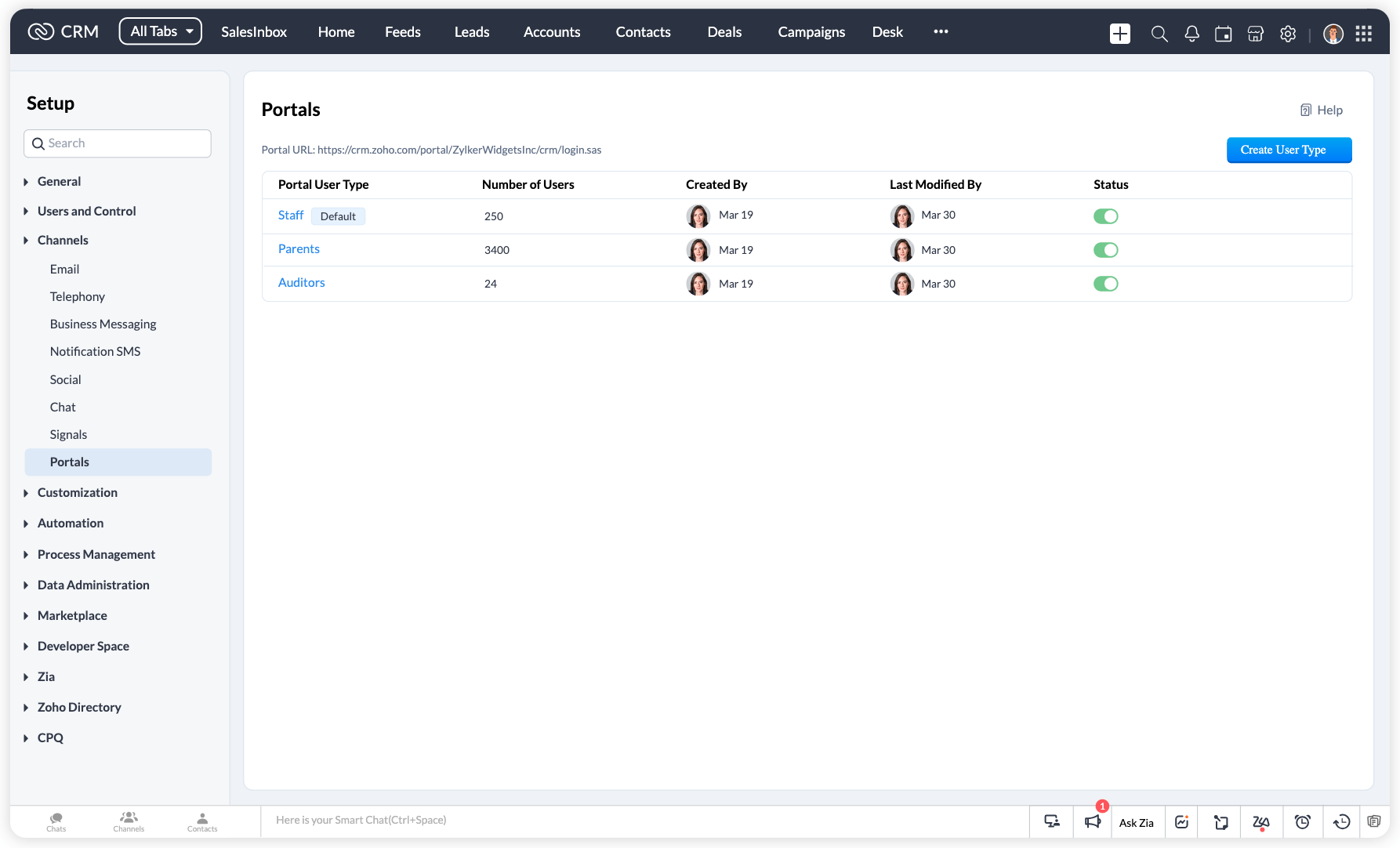Click the sticky note refresh icon
The height and width of the screenshot is (848, 1400).
(x=1221, y=821)
